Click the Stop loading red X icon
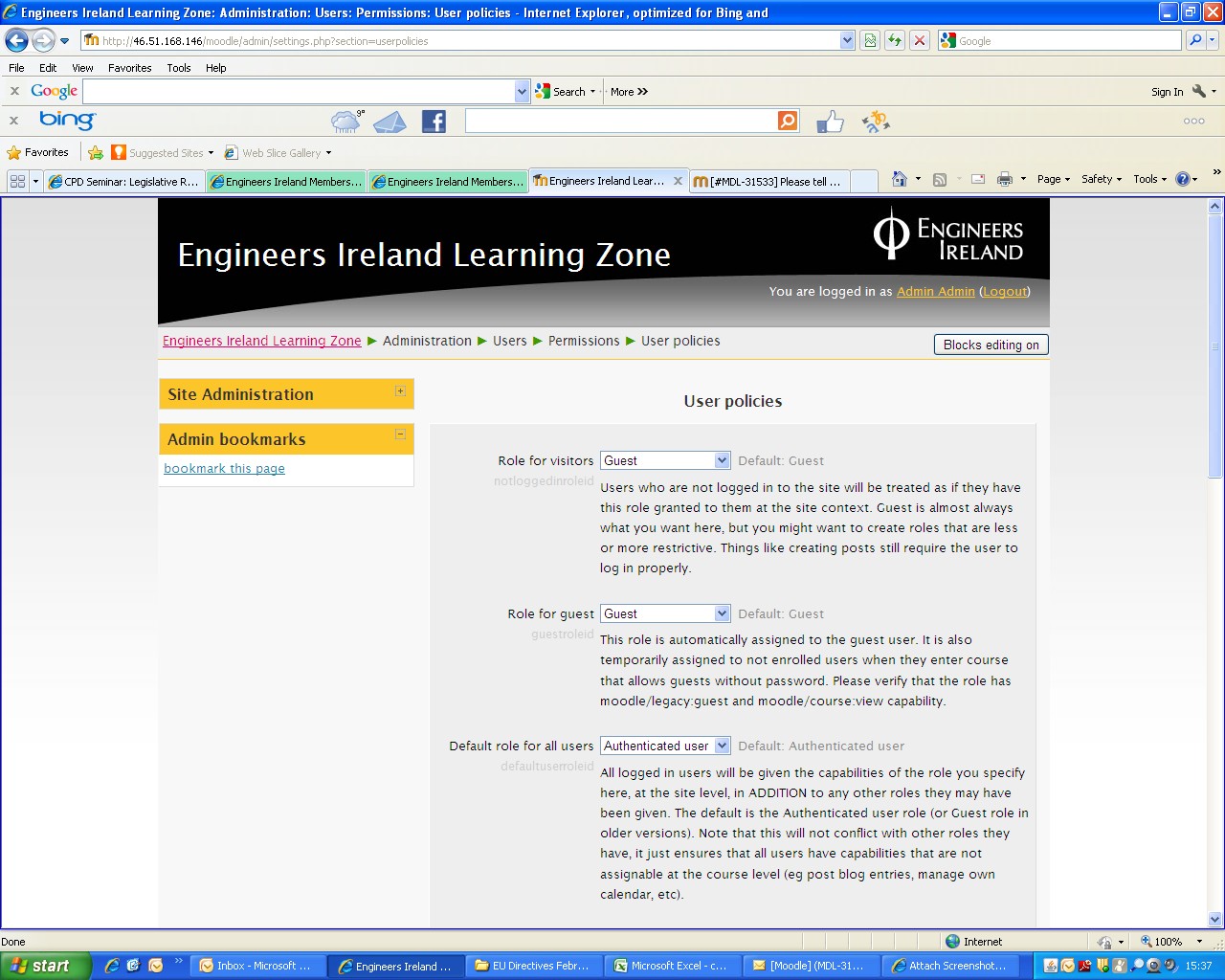The image size is (1225, 980). [x=920, y=40]
